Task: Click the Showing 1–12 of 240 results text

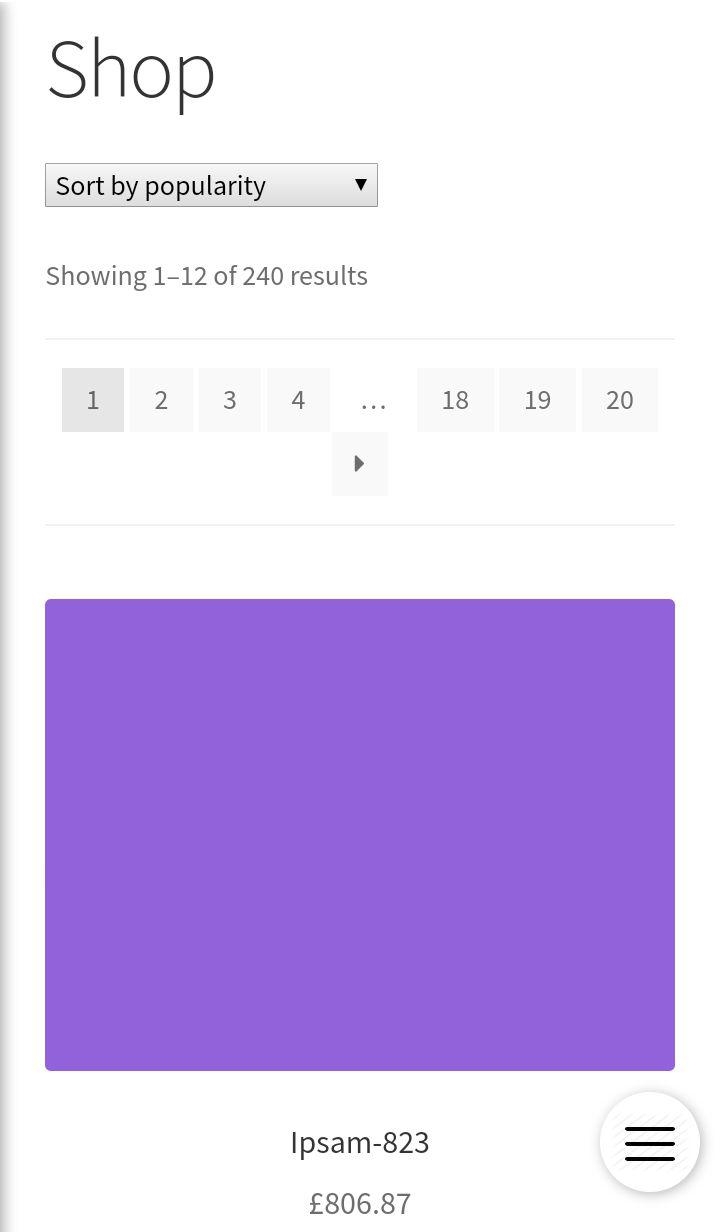Action: click(x=207, y=276)
